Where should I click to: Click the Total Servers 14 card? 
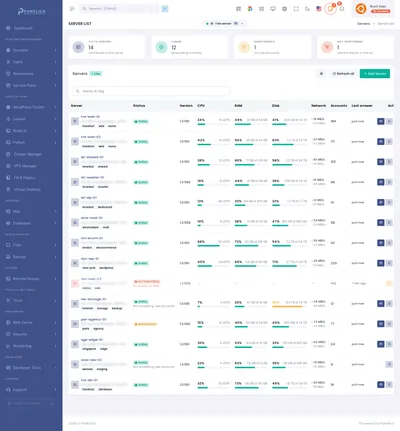(x=107, y=47)
